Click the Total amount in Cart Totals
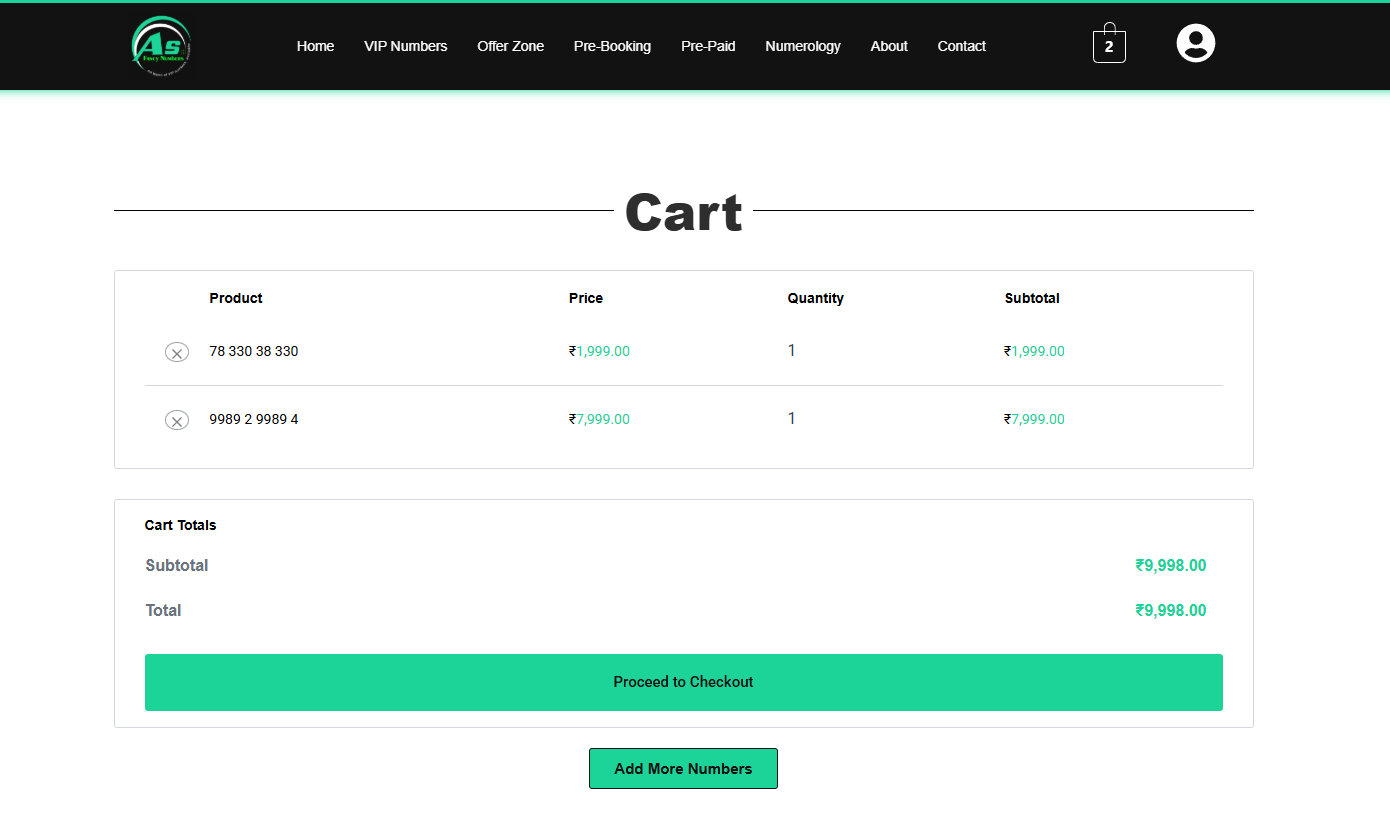Screen dimensions: 1390x825 (x=1170, y=610)
